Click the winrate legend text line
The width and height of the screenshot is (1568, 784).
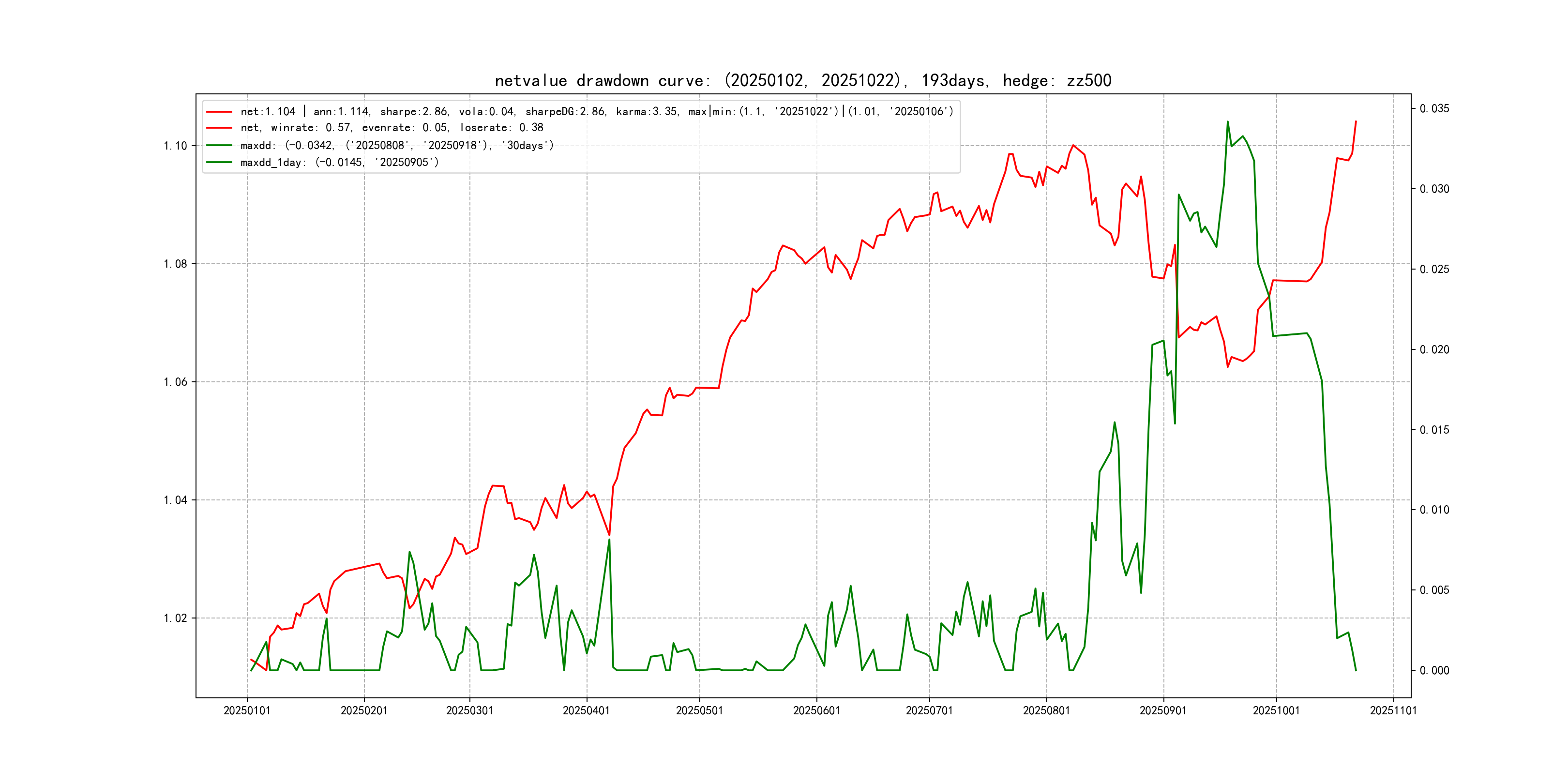(x=392, y=128)
